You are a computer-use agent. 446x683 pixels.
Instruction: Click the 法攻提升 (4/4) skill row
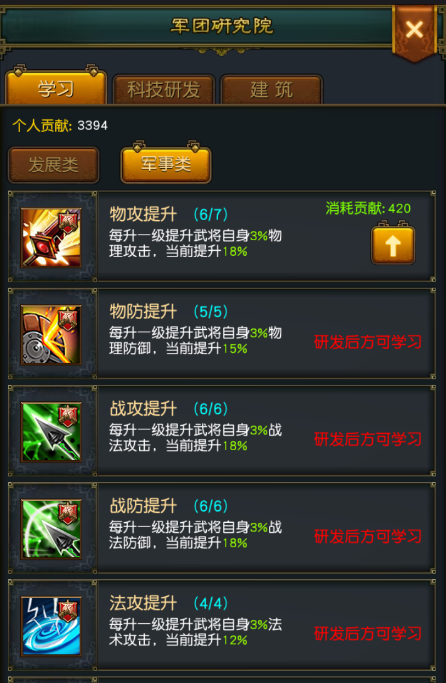[x=222, y=625]
